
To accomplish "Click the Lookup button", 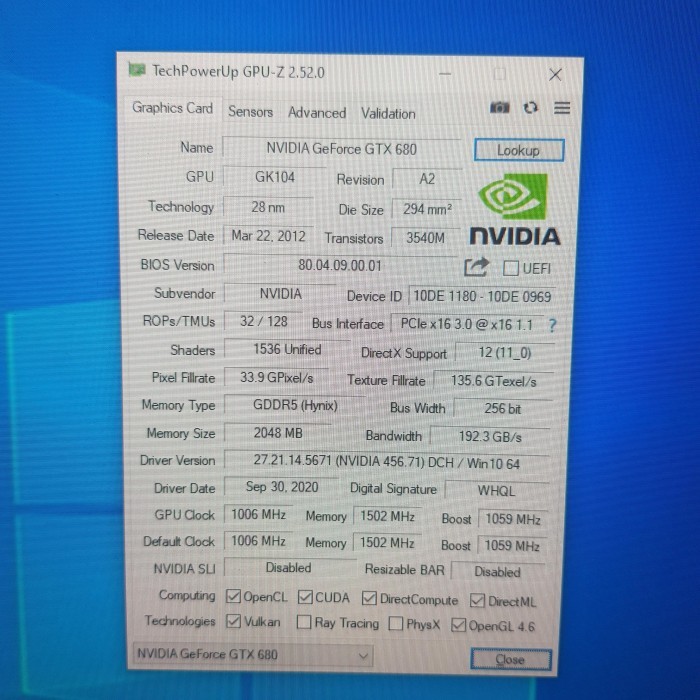I will [x=519, y=150].
